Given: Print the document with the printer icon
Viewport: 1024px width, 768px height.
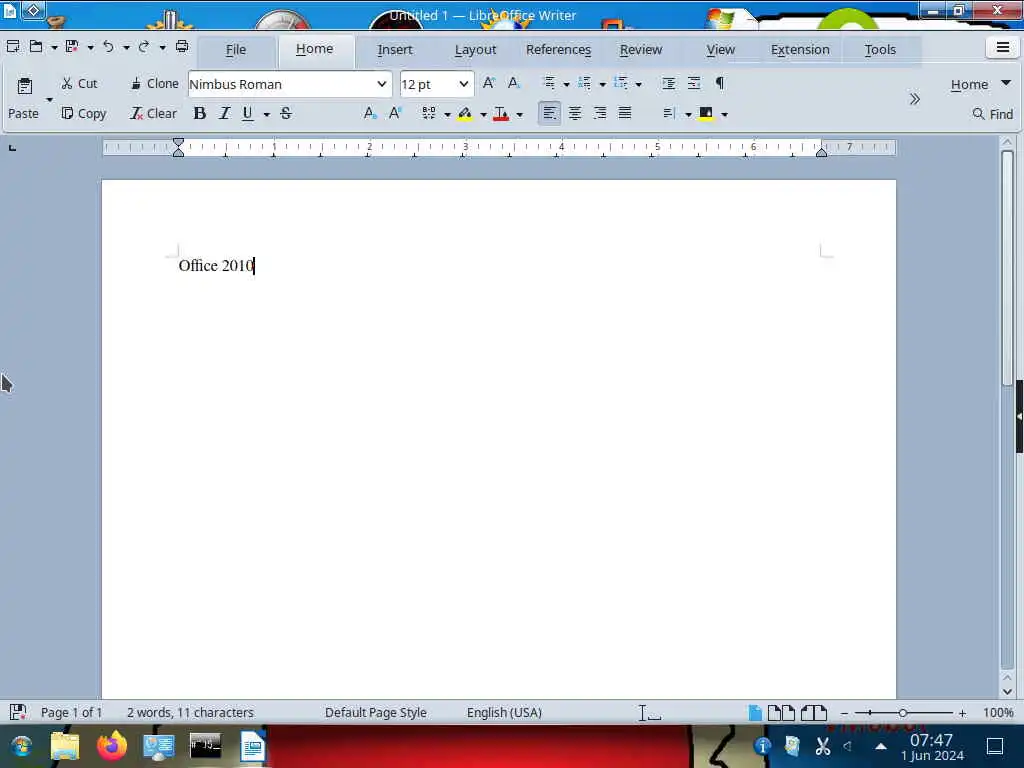Looking at the screenshot, I should tap(182, 46).
